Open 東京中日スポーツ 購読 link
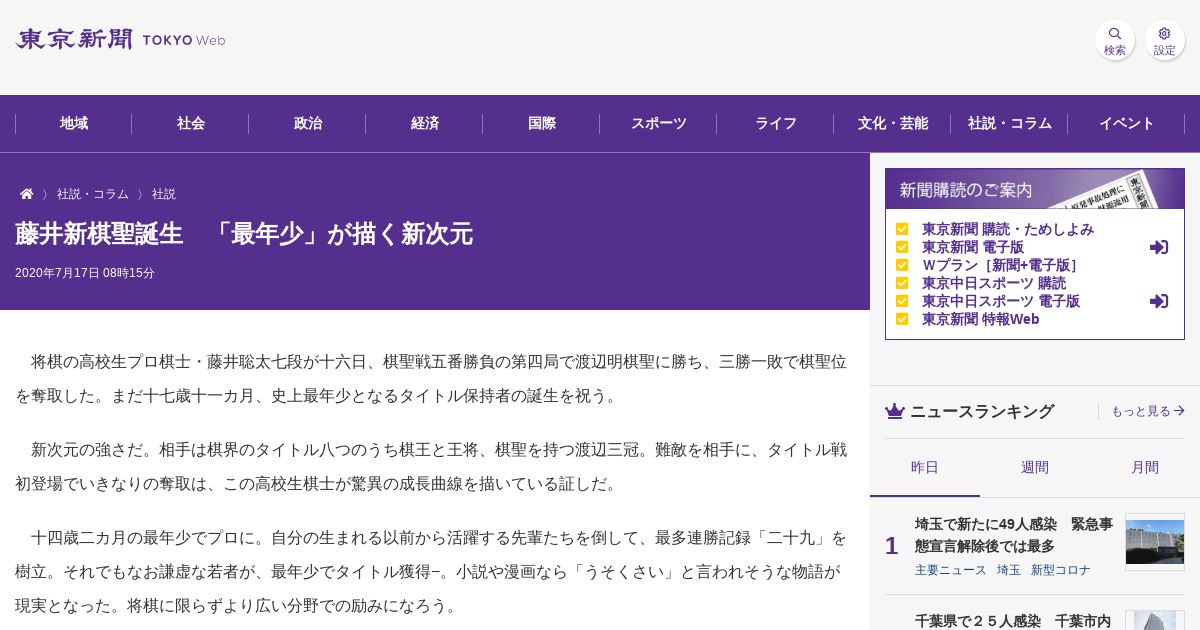Viewport: 1200px width, 630px height. 994,283
